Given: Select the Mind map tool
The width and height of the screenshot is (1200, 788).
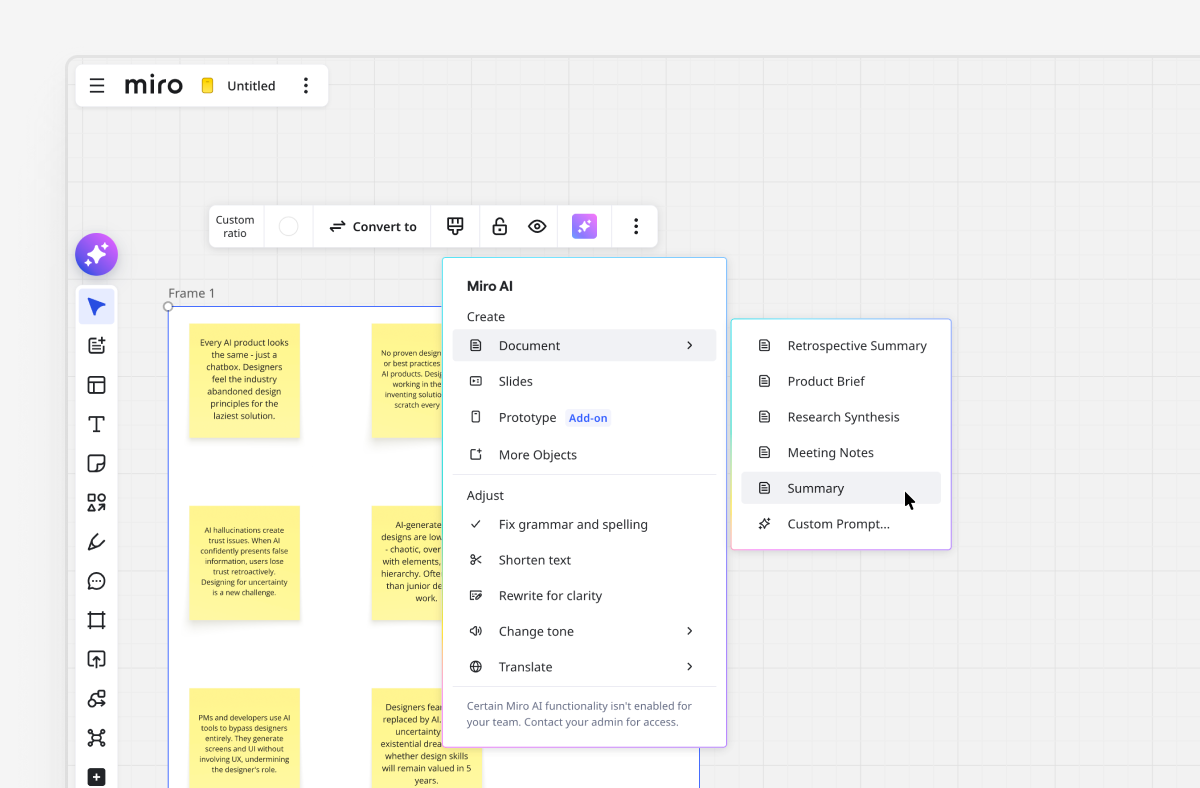Looking at the screenshot, I should coord(97,738).
